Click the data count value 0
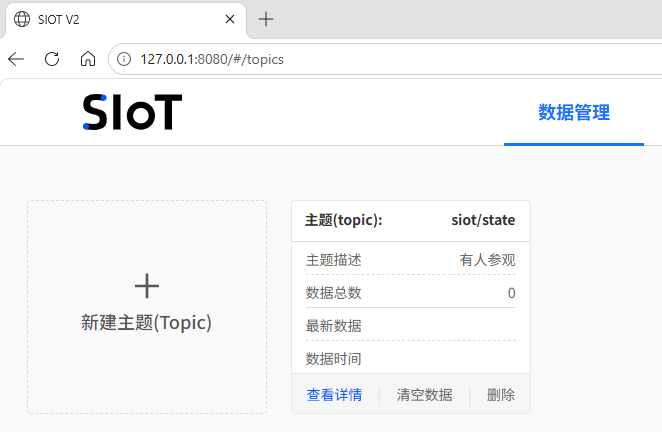The image size is (662, 432). click(x=511, y=293)
